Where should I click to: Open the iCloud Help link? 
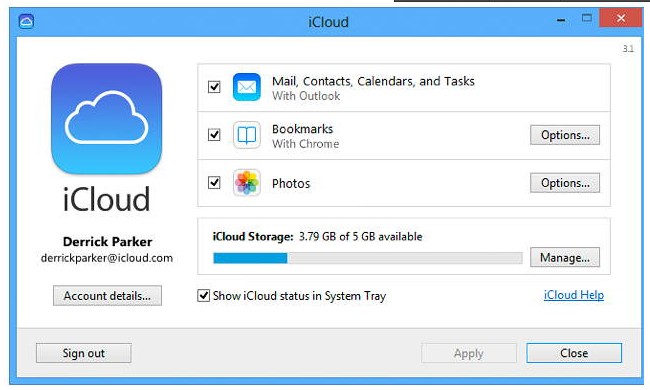(574, 295)
